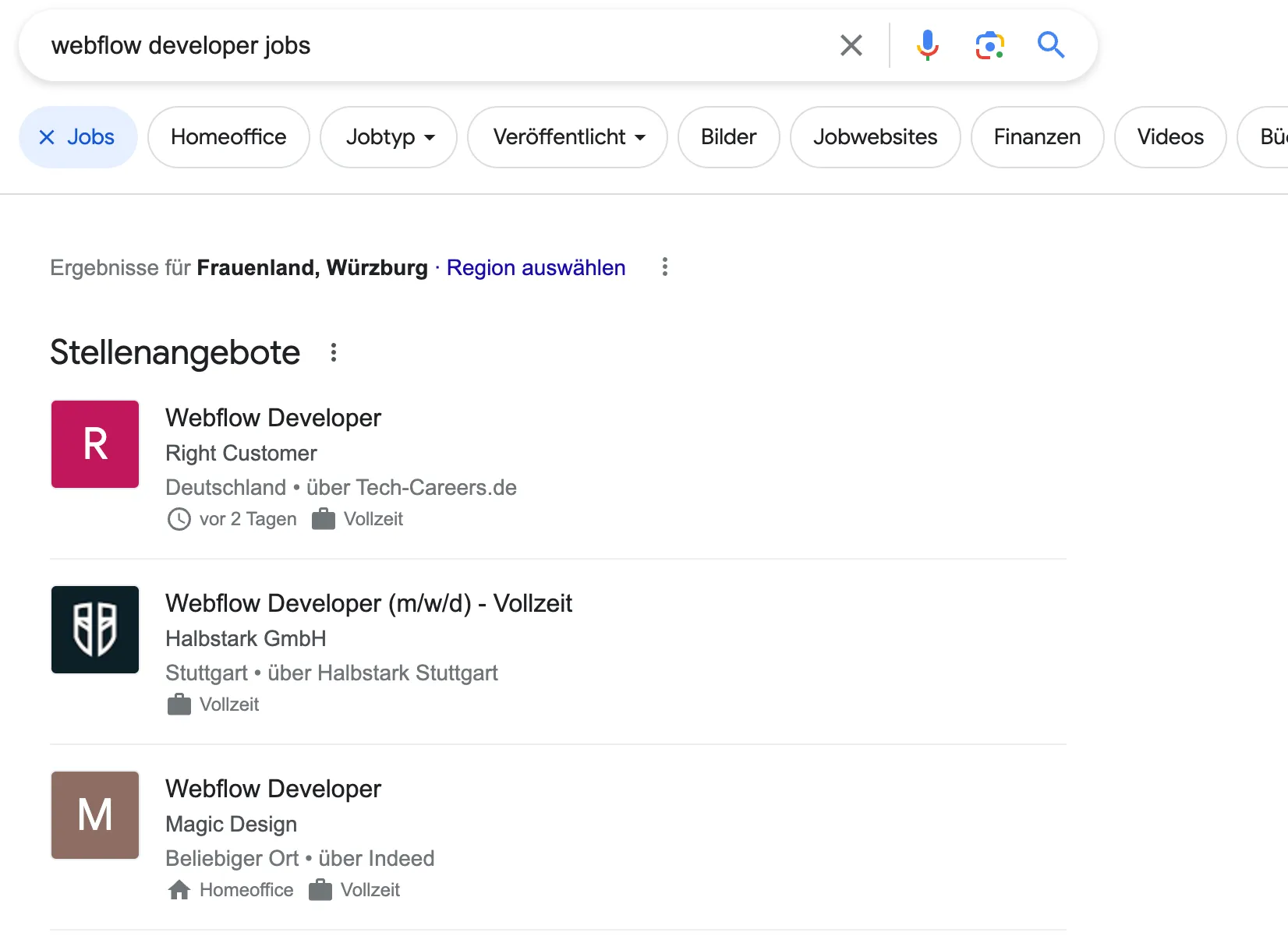Start voice search with the microphone icon
1288x943 pixels.
click(x=927, y=45)
